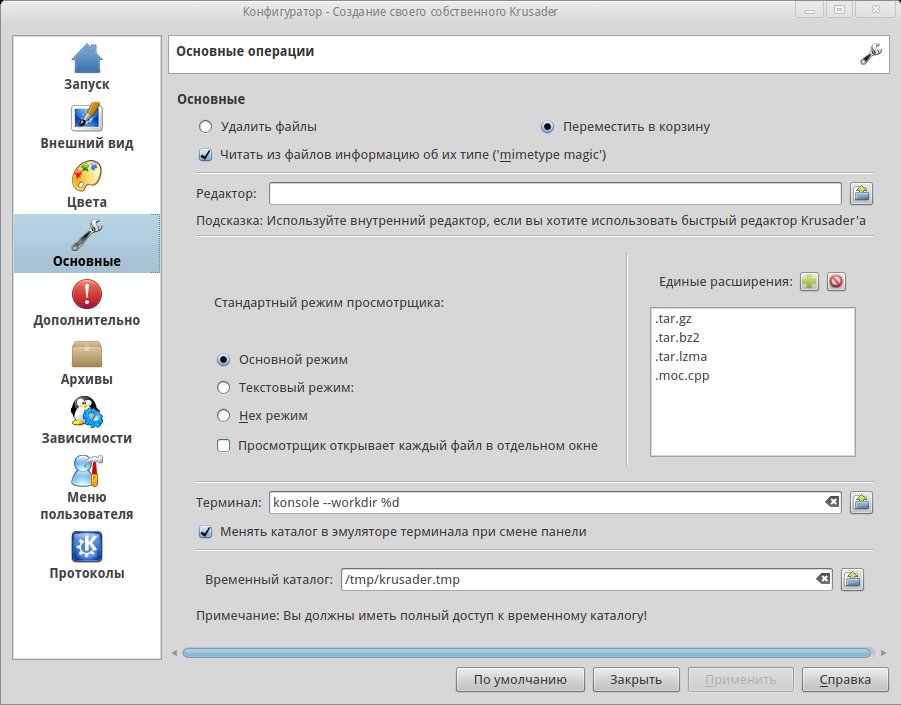Open the Внешний вид settings page

click(x=87, y=125)
